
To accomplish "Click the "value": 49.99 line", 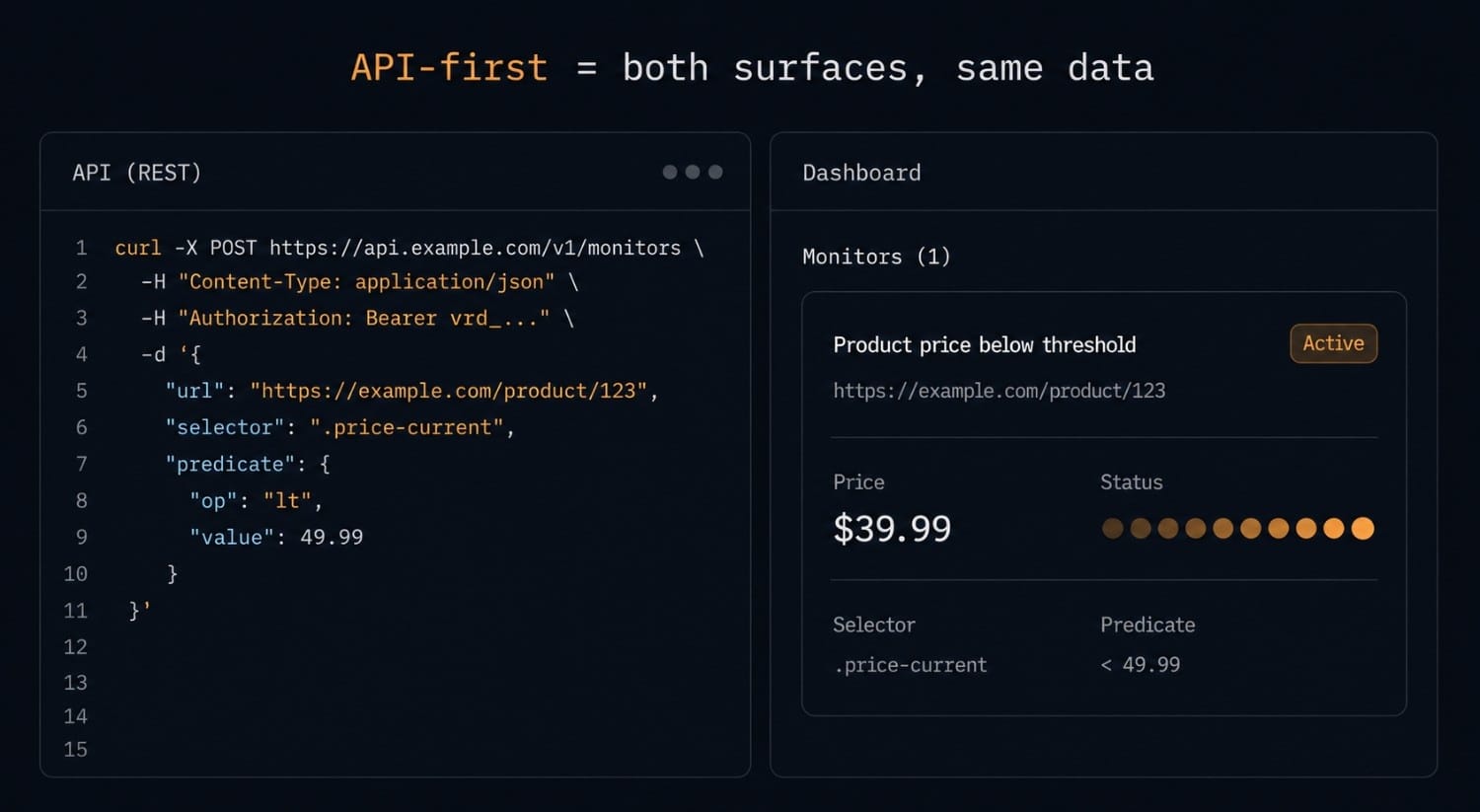I will click(276, 537).
